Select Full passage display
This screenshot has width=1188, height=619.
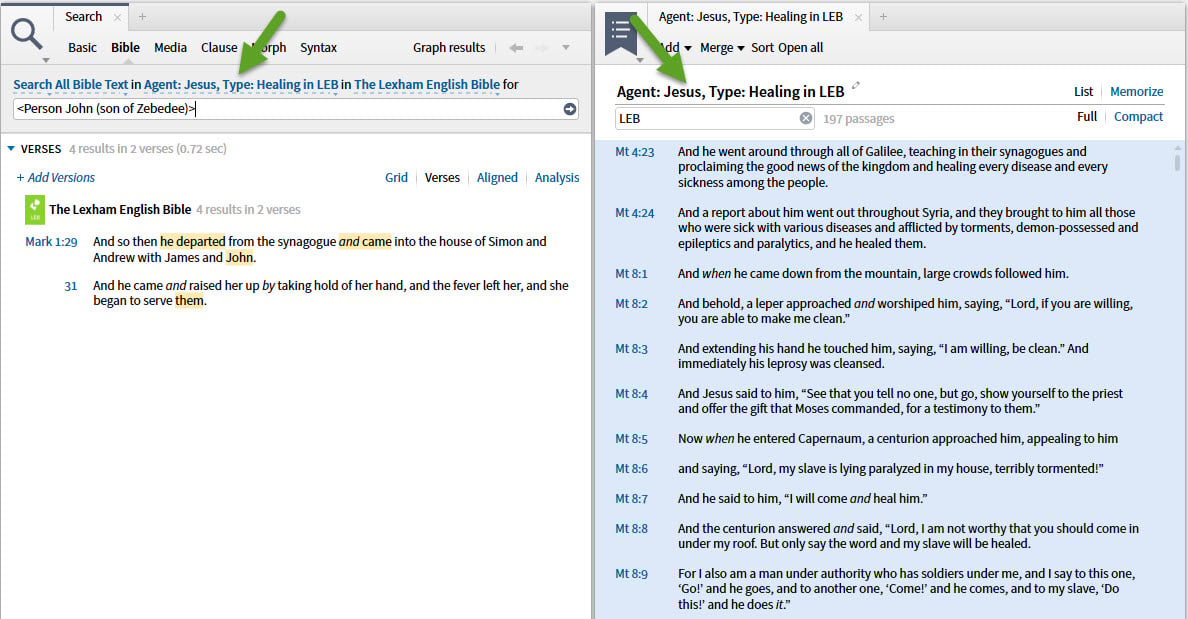point(1086,117)
